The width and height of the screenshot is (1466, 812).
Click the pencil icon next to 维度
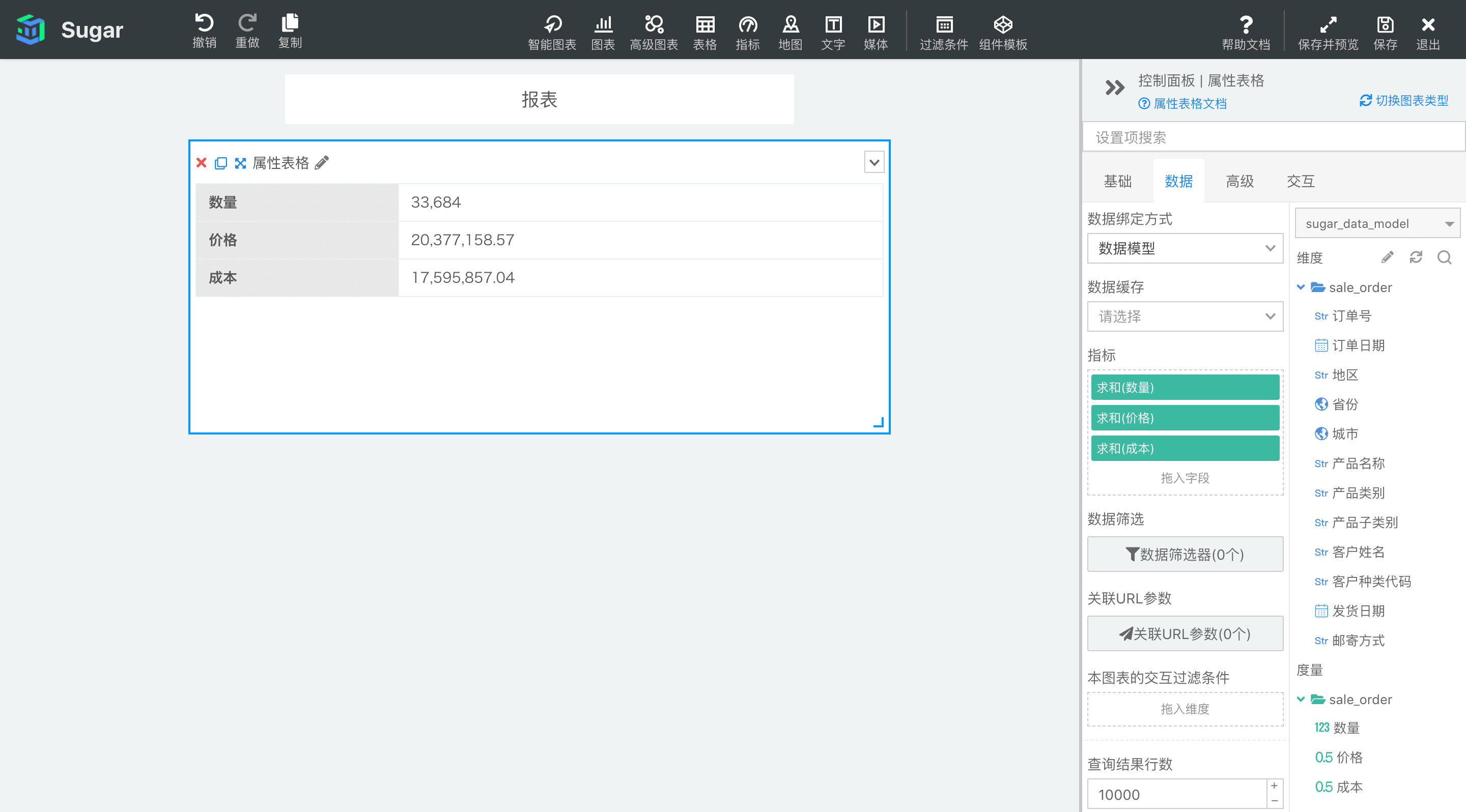[1388, 257]
